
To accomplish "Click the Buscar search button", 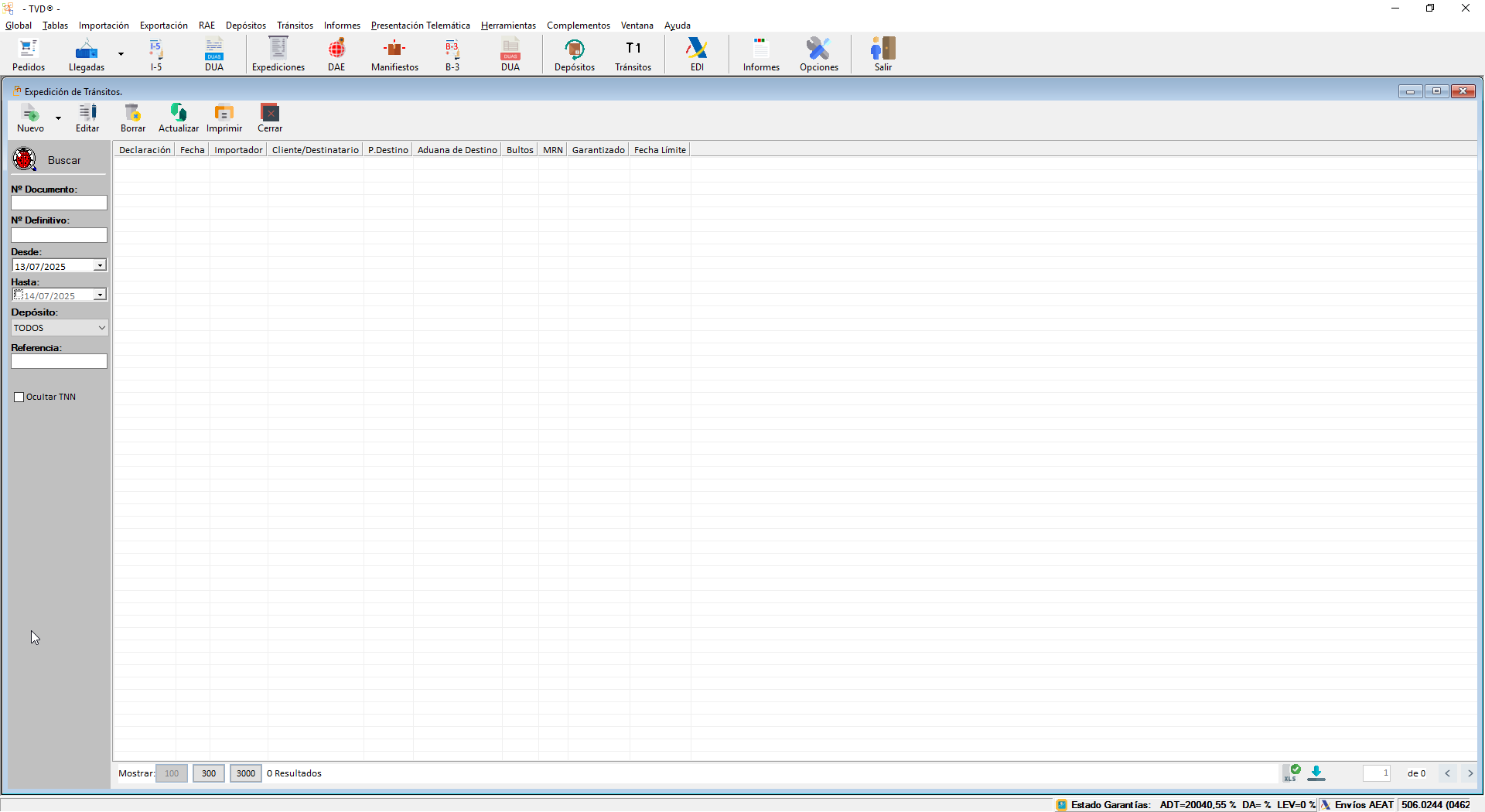I will (x=48, y=160).
